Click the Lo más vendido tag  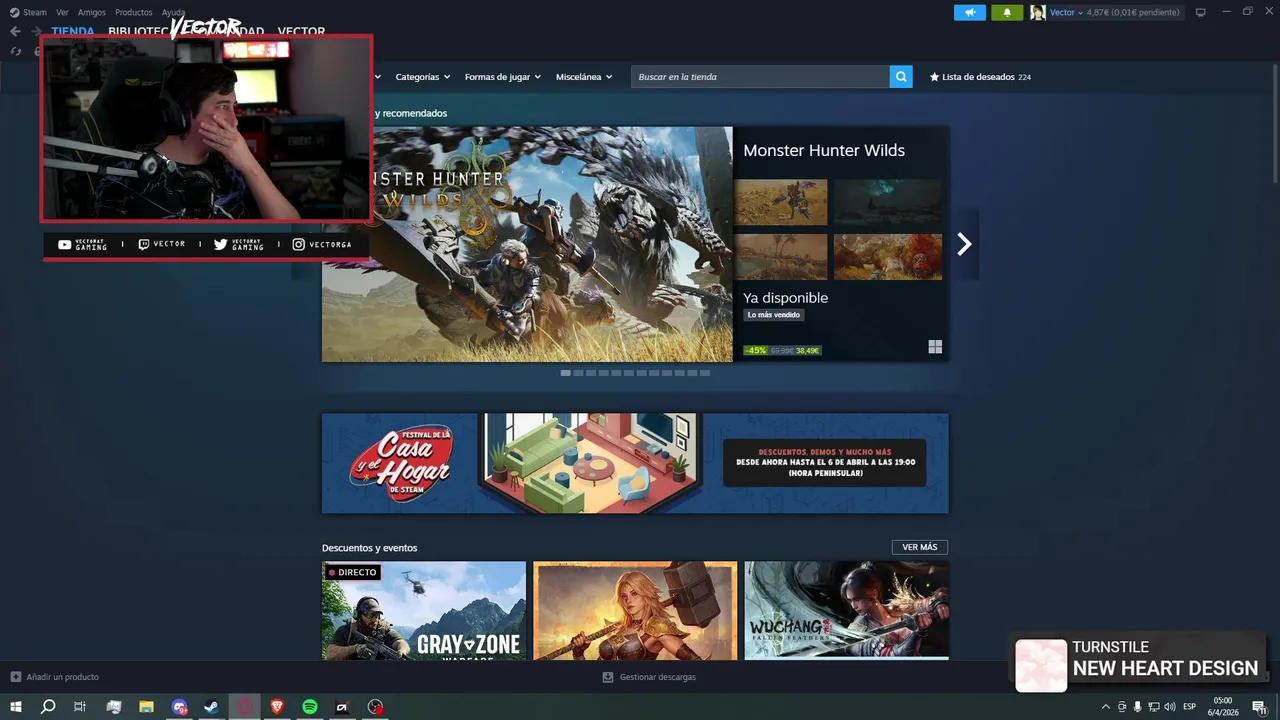tap(774, 315)
